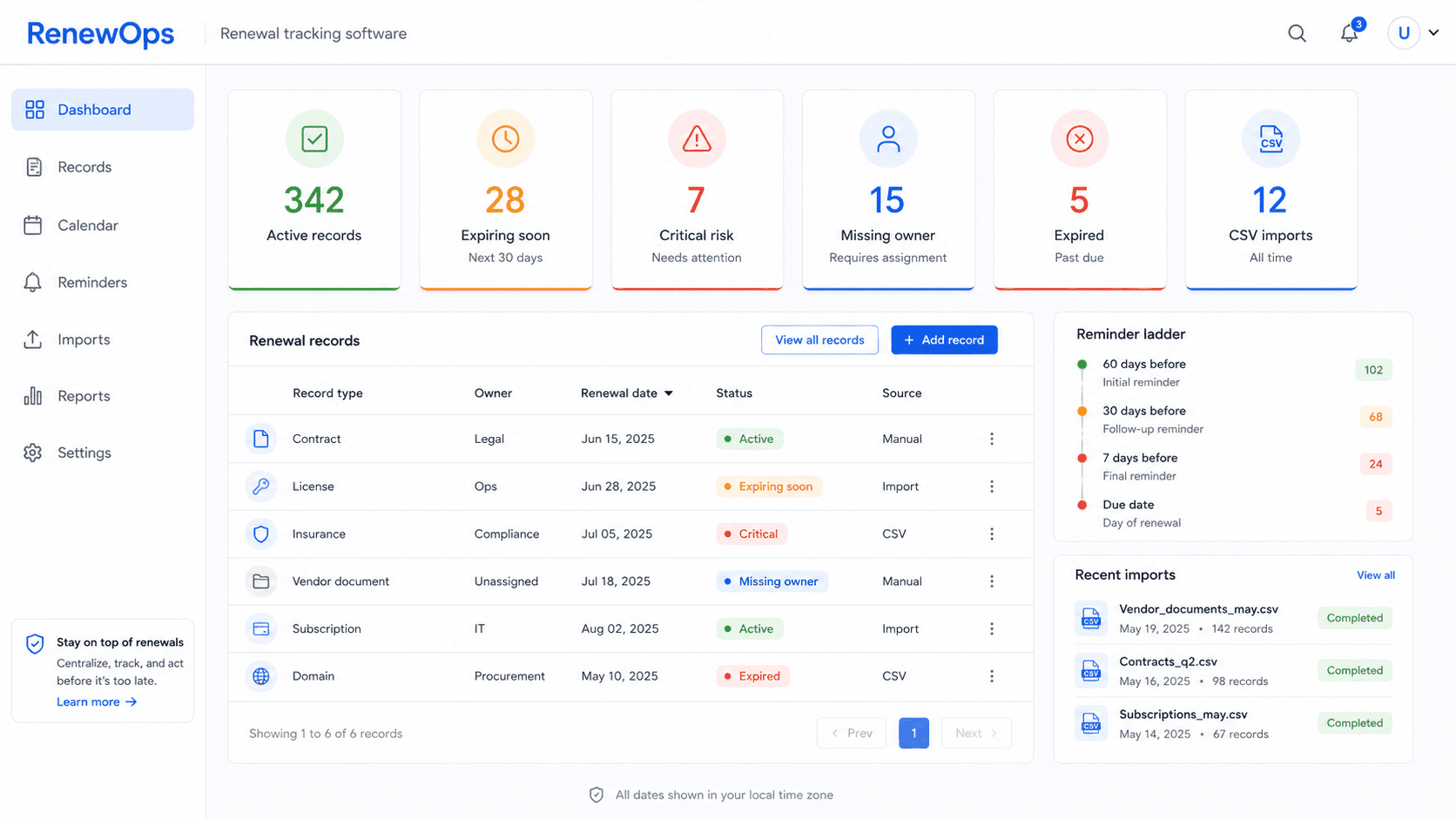The width and height of the screenshot is (1456, 819).
Task: Click the Domain globe icon
Action: (x=261, y=676)
